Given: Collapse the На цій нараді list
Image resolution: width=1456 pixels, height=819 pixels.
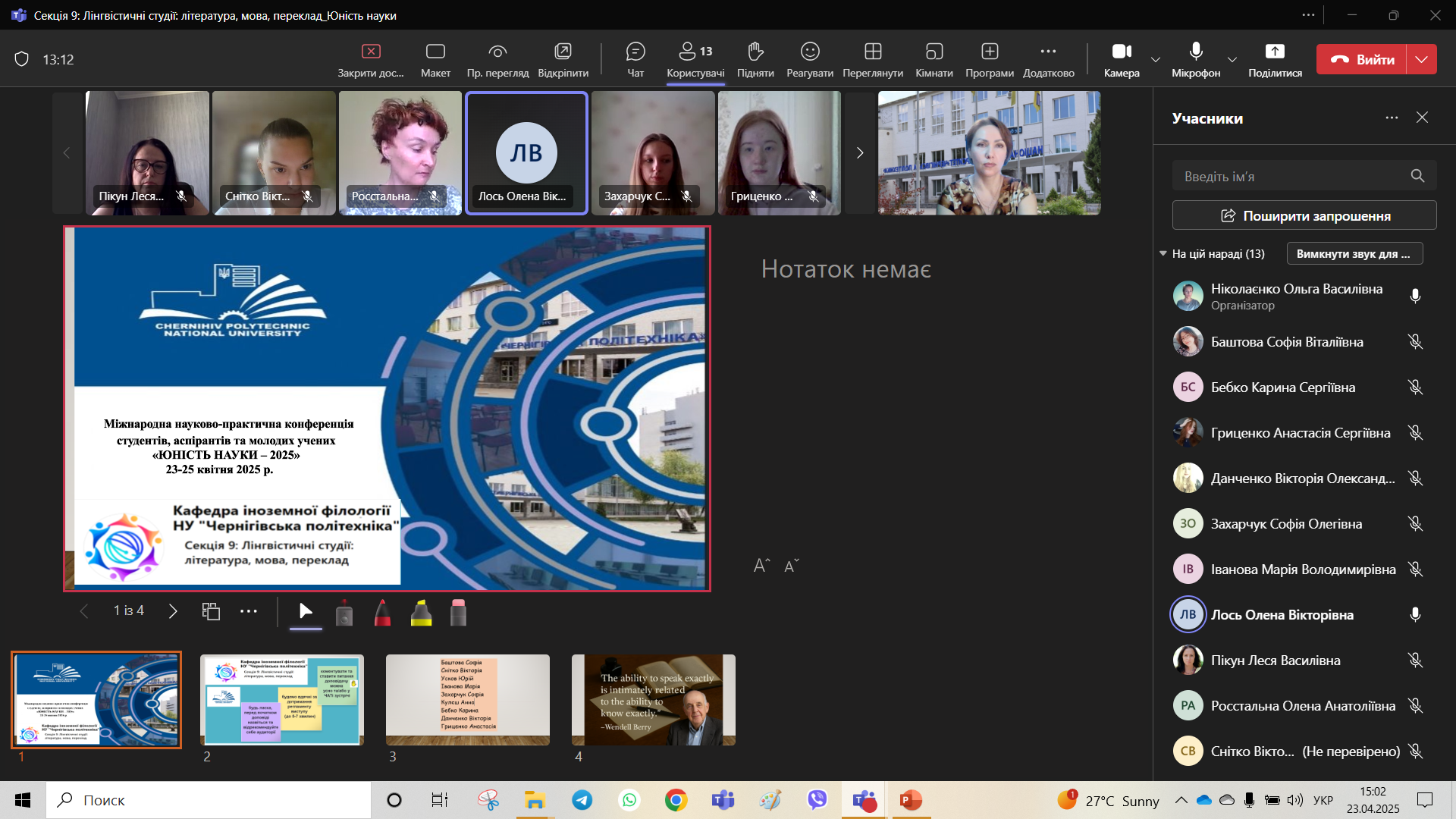Looking at the screenshot, I should pyautogui.click(x=1163, y=253).
